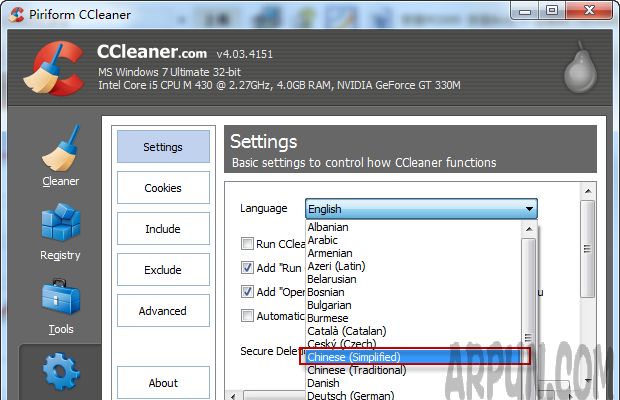Choose Català (Catalan) language
Image resolution: width=620 pixels, height=400 pixels.
(x=414, y=331)
